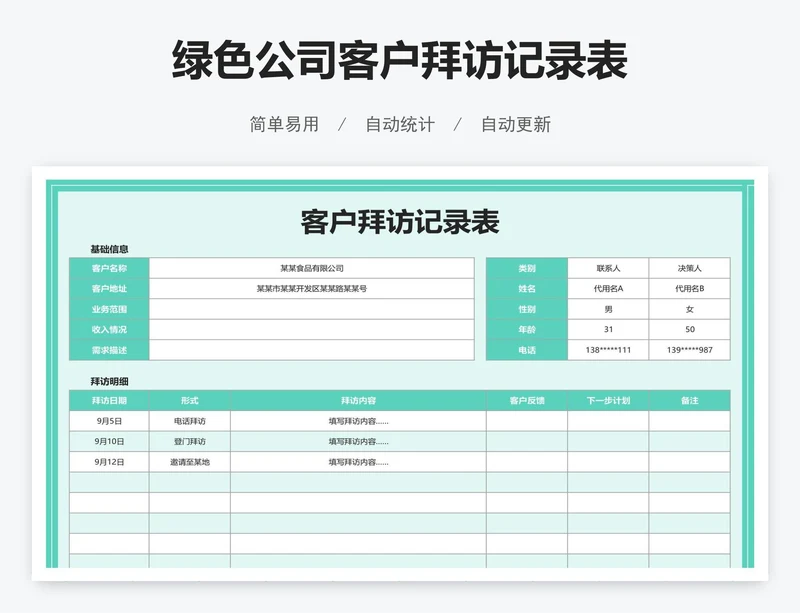Select the 需求描述 label cell
Screen dimensions: 800x613
[109, 350]
